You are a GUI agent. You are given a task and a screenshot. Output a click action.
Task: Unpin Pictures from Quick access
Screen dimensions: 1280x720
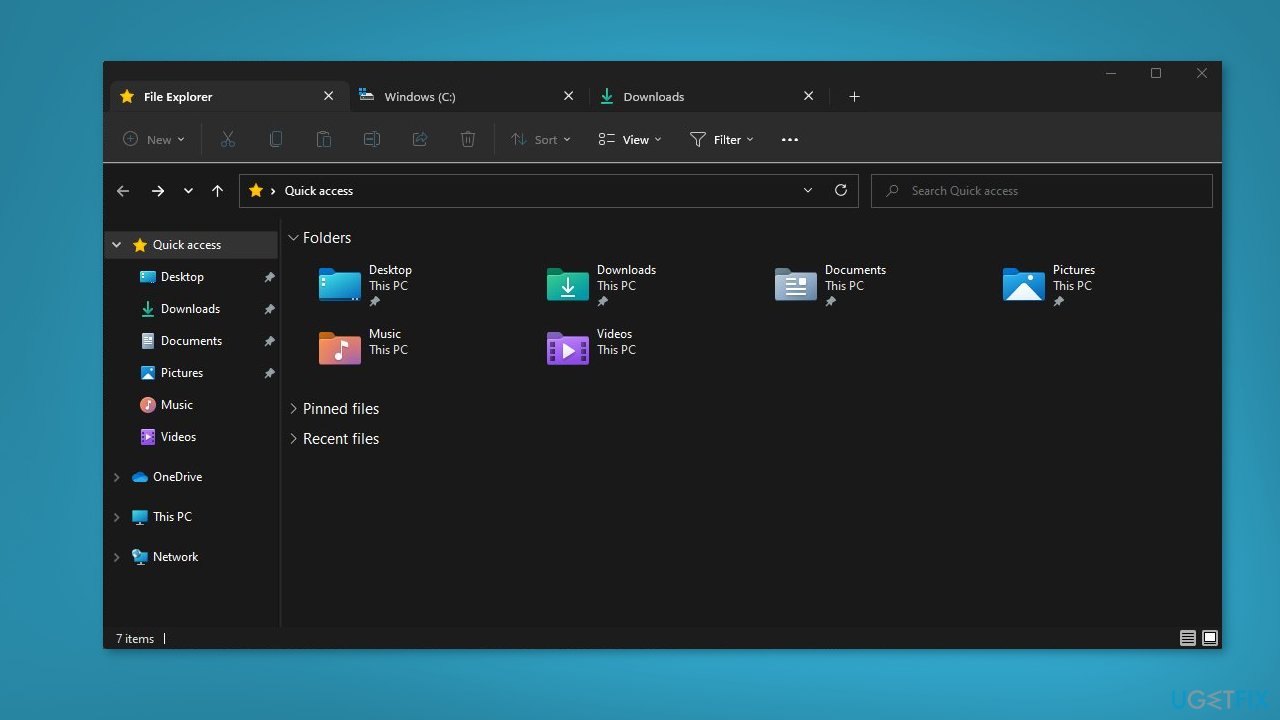point(269,372)
